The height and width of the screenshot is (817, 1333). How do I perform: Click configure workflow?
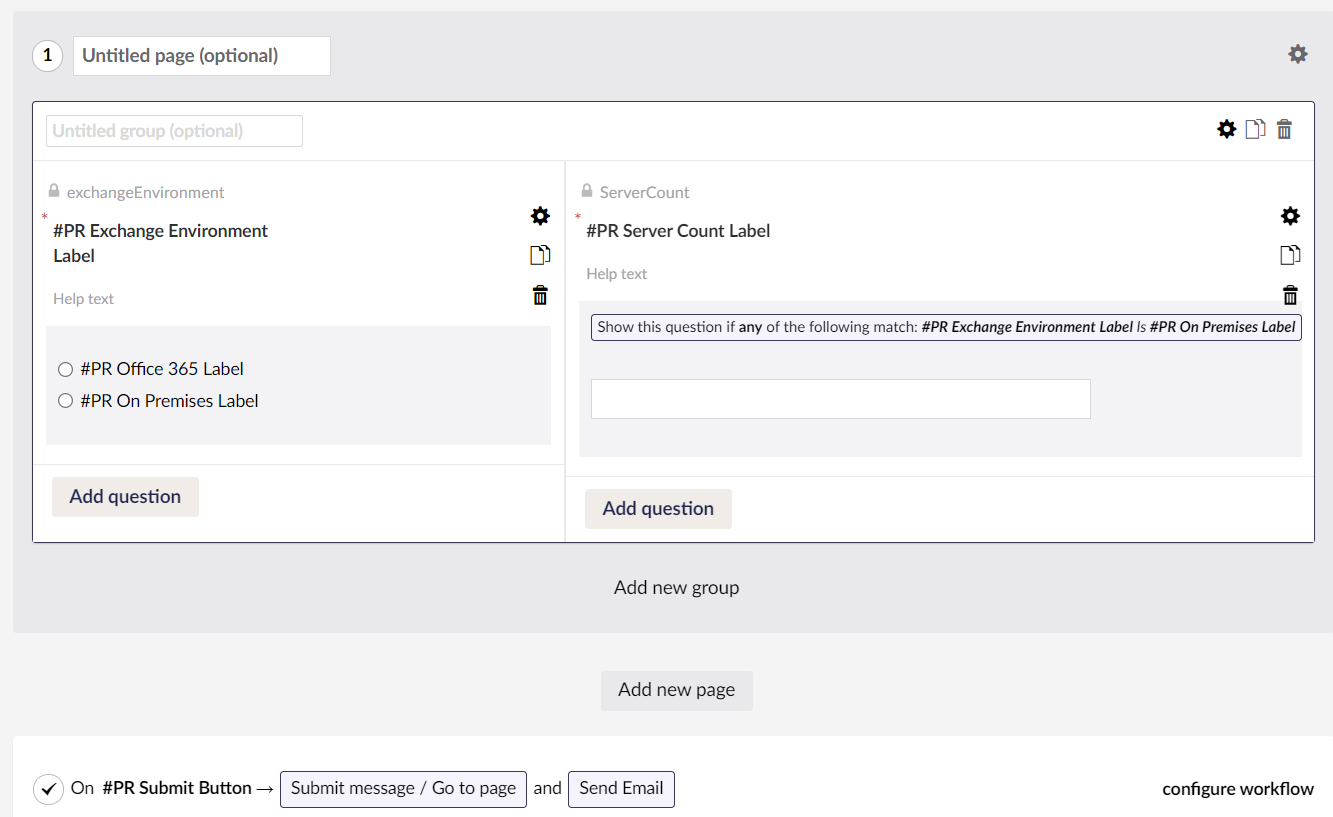point(1237,789)
